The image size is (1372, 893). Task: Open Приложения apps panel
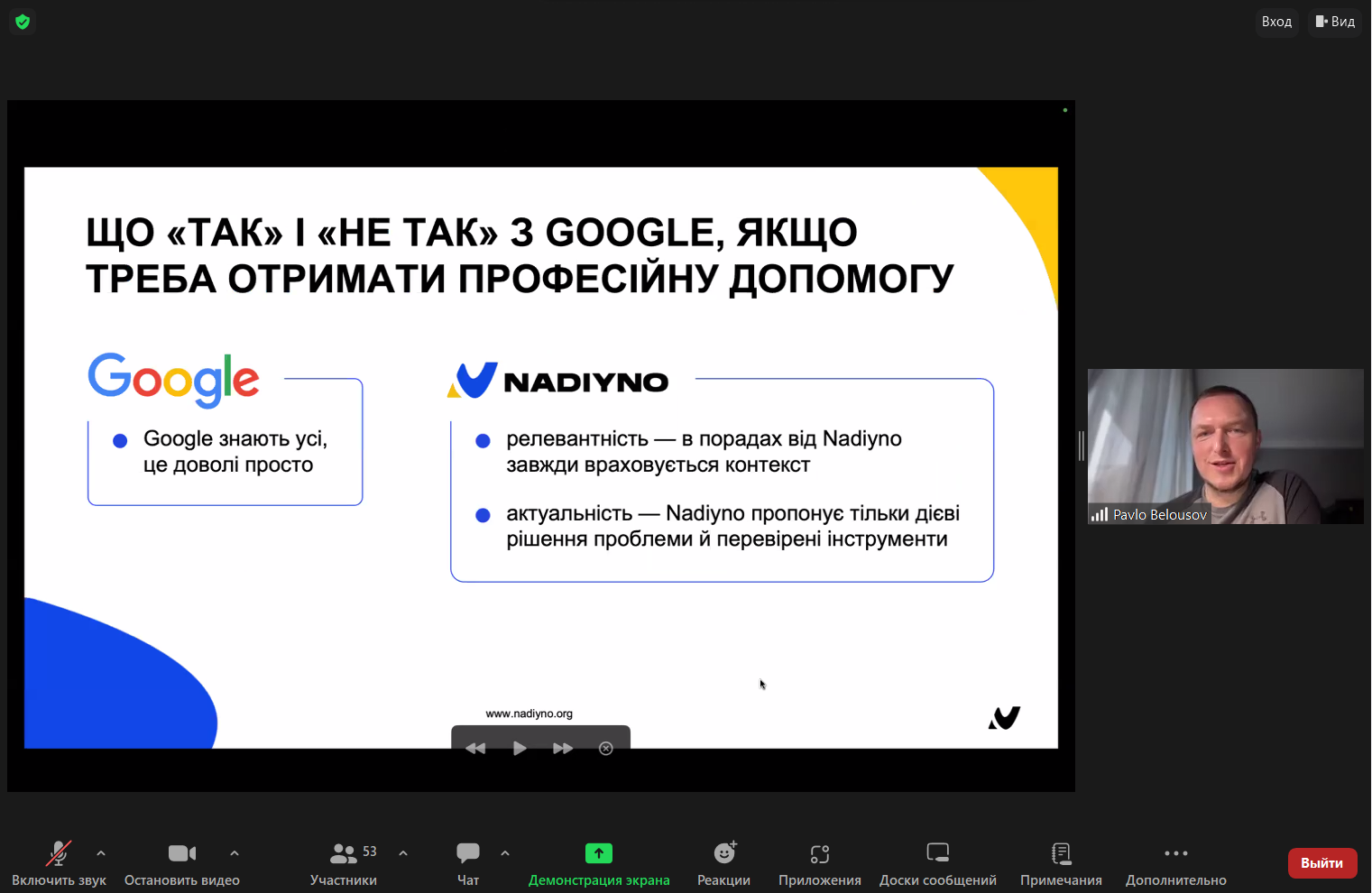(x=820, y=863)
